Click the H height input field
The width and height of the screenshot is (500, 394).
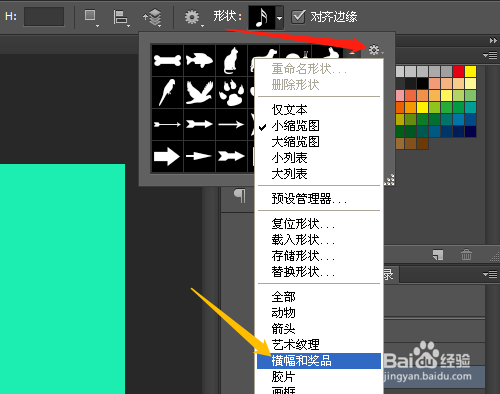click(x=44, y=16)
